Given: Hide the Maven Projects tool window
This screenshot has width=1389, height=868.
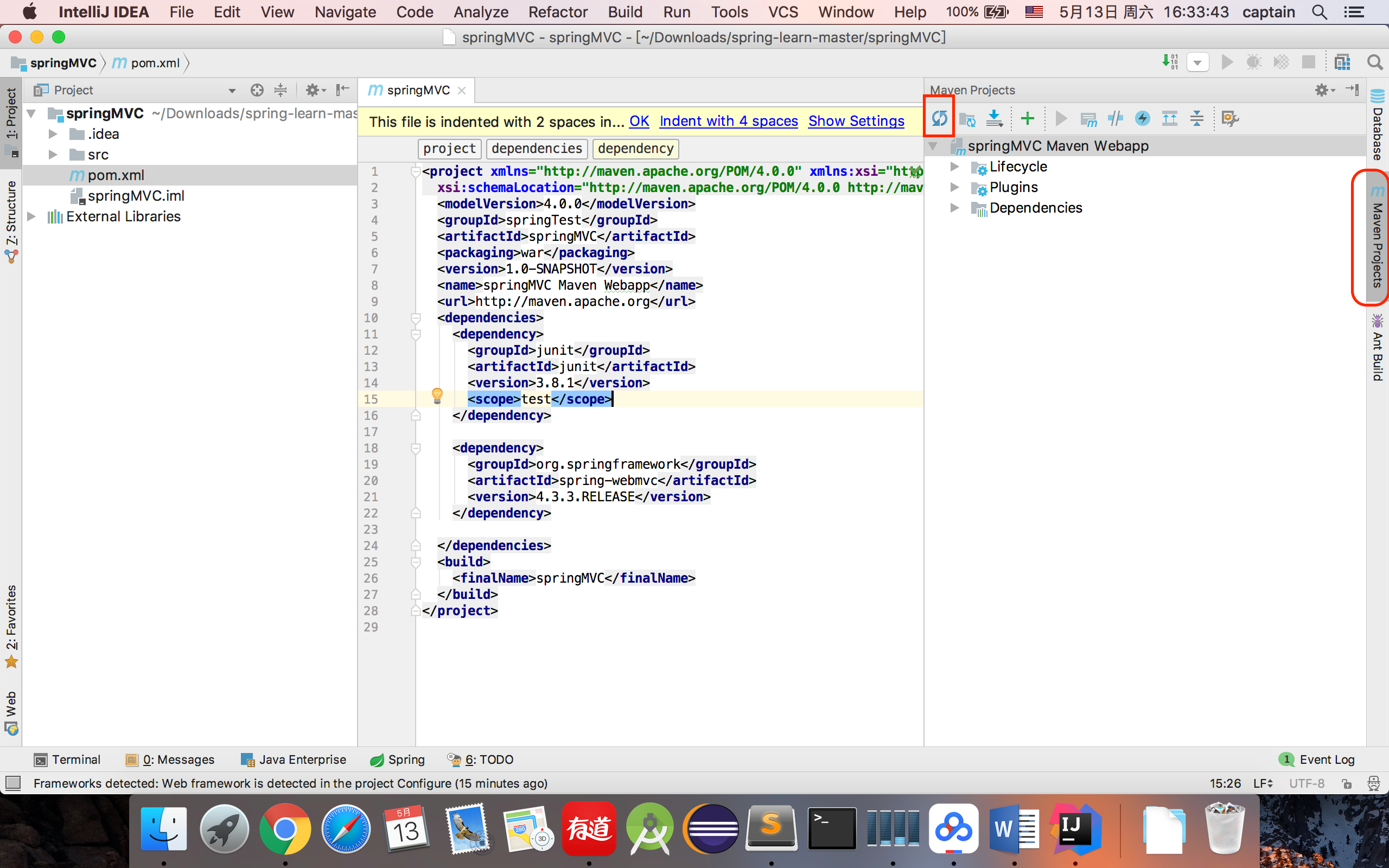Looking at the screenshot, I should coord(1352,90).
